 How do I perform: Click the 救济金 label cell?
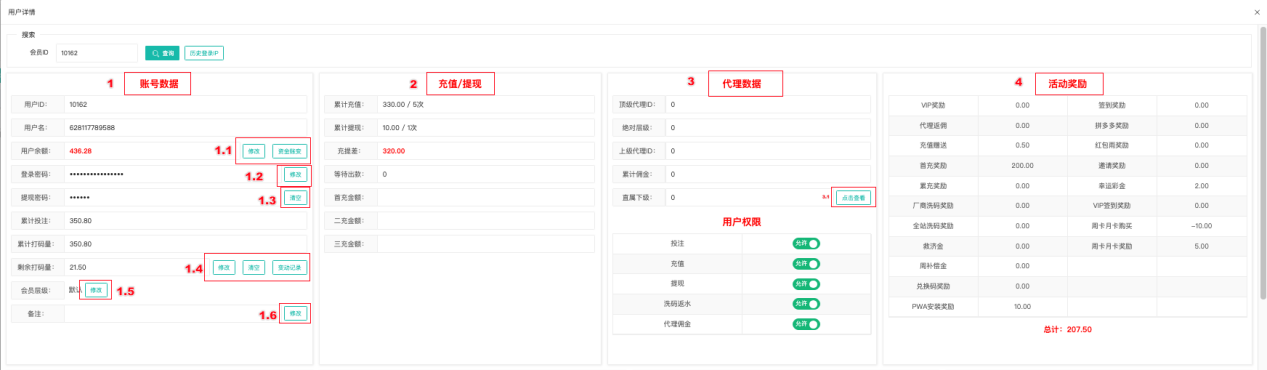(x=932, y=246)
